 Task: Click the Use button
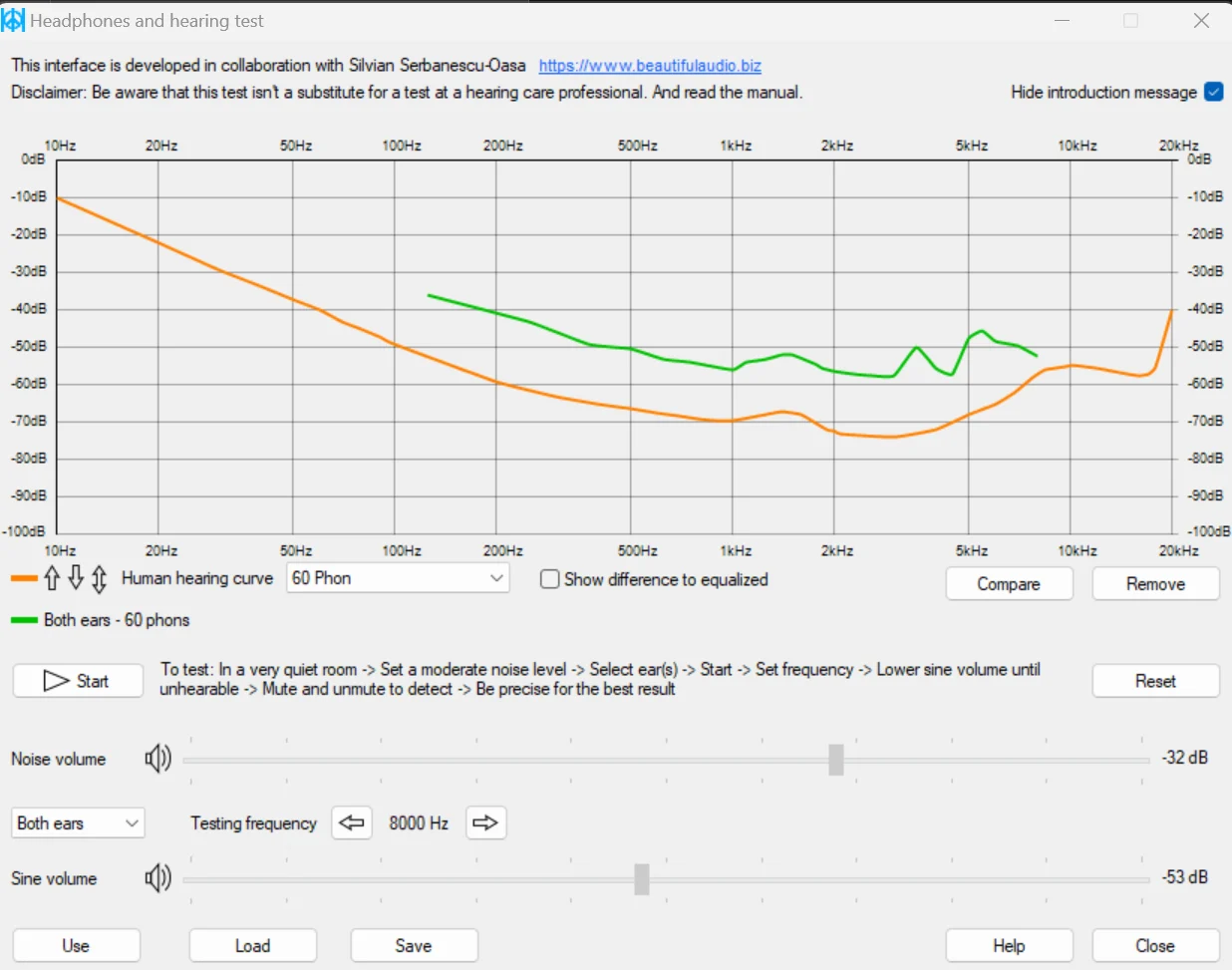point(76,946)
